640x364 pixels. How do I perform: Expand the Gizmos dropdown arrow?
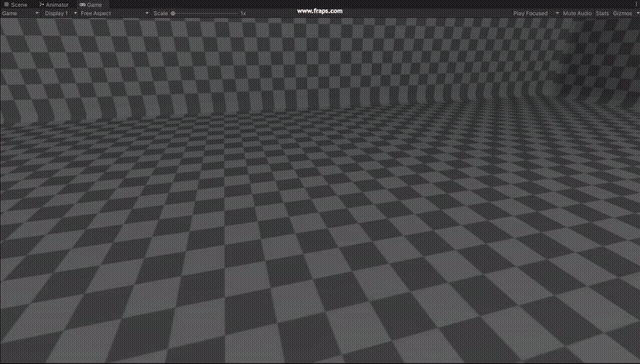coord(638,13)
